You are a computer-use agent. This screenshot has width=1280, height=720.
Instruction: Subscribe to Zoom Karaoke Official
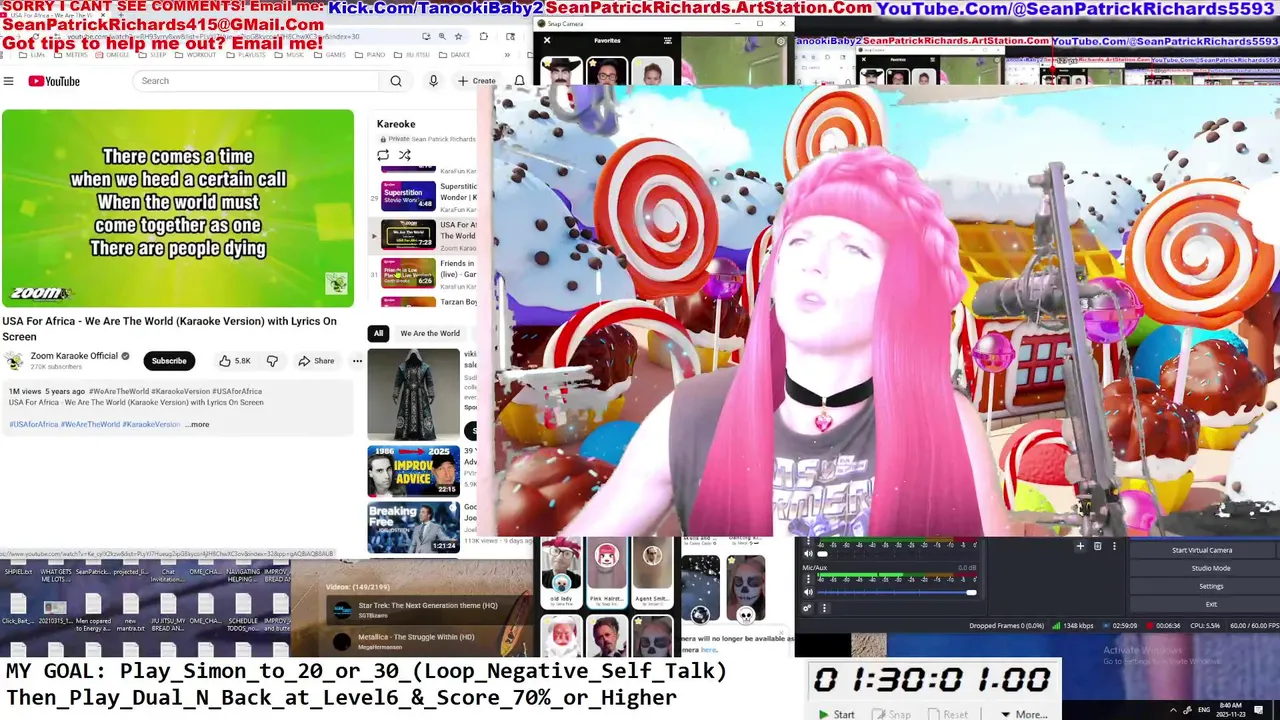169,361
